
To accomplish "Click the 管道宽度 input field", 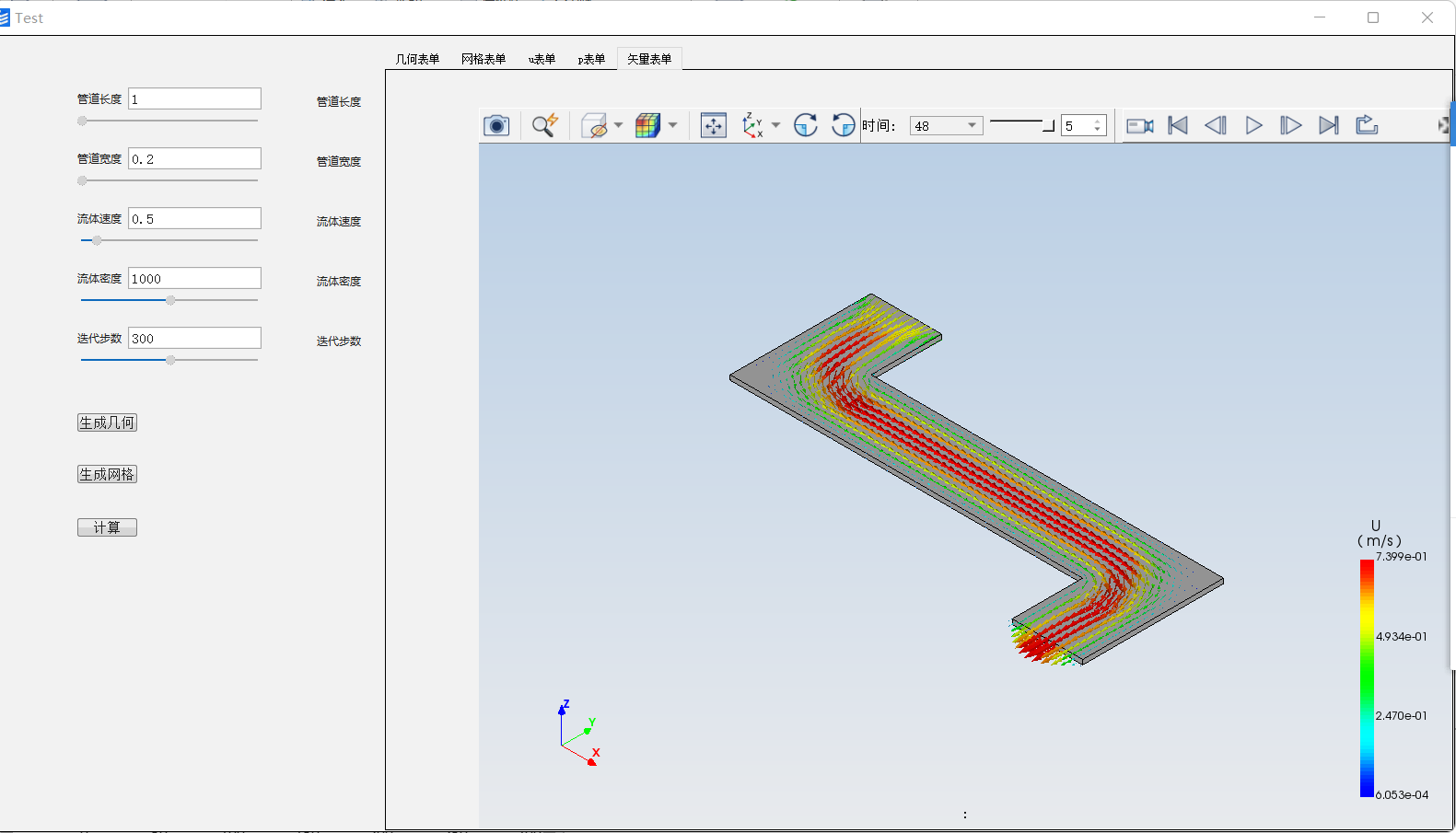I will 194,158.
